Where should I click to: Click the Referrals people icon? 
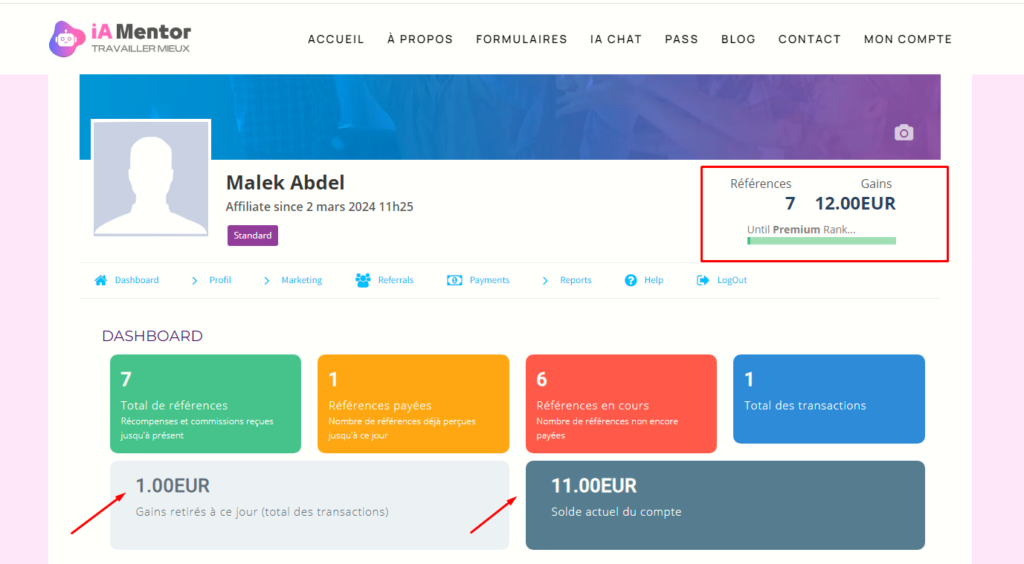click(x=363, y=280)
